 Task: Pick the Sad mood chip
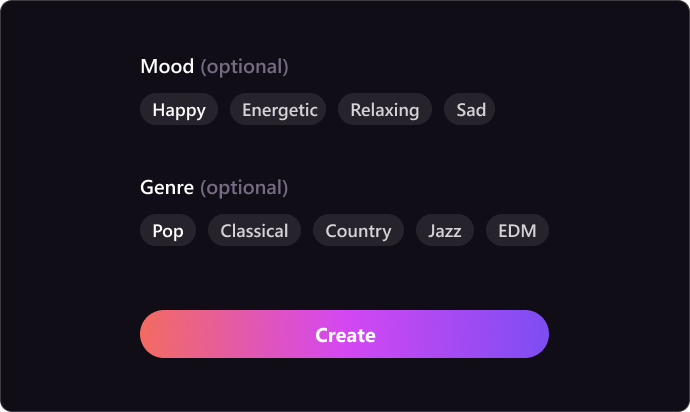click(470, 110)
